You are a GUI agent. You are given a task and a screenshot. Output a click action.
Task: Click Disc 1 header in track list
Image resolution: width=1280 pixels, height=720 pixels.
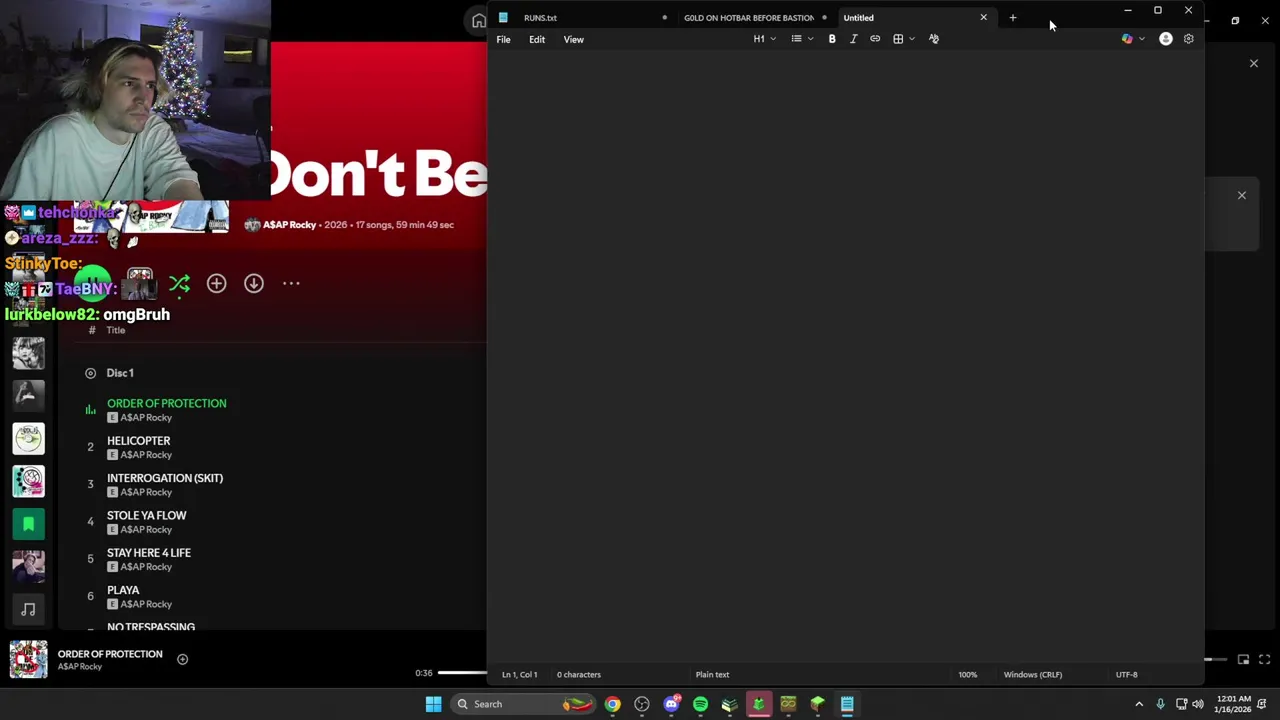[120, 373]
